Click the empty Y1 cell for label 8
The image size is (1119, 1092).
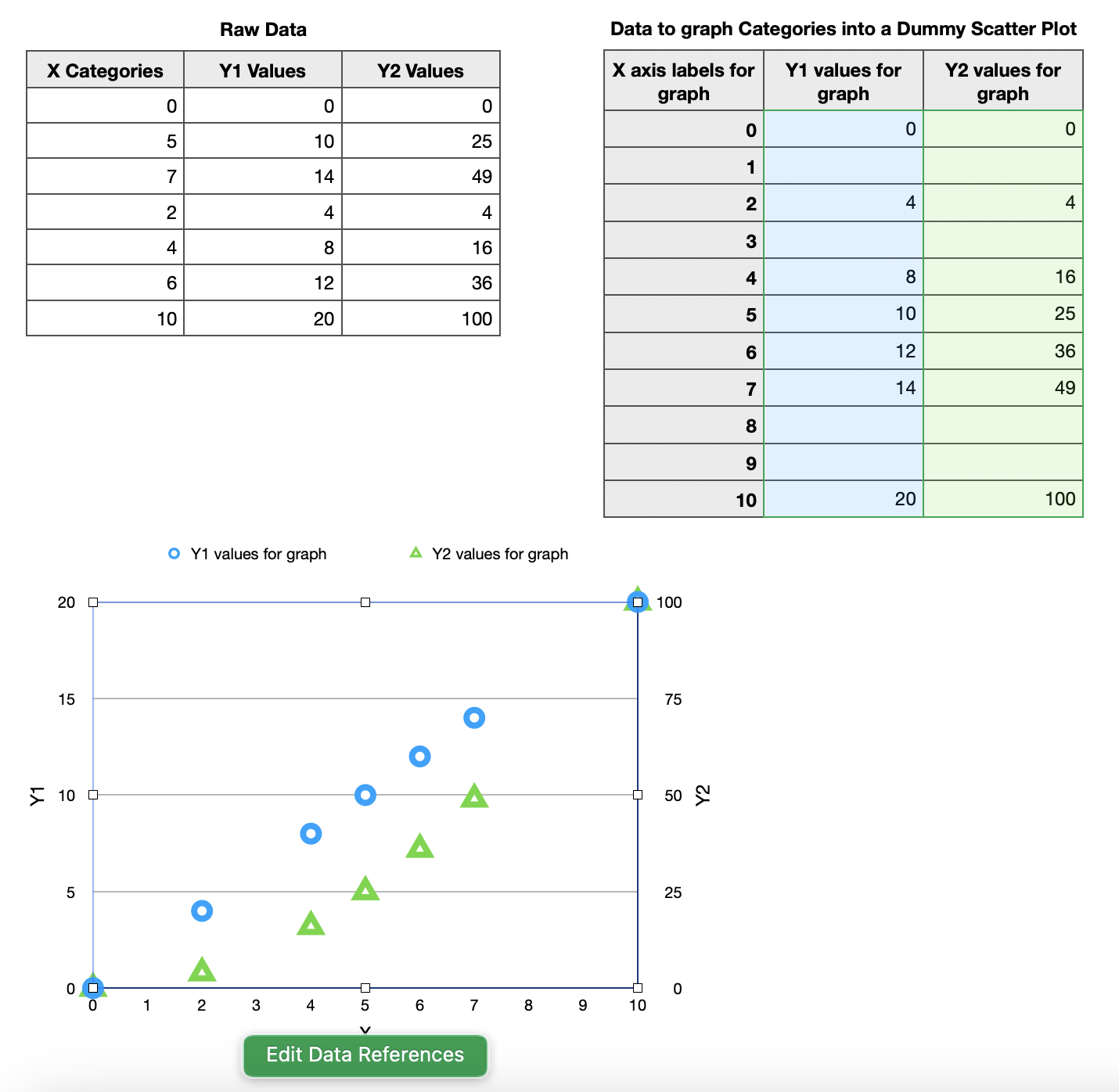click(843, 425)
